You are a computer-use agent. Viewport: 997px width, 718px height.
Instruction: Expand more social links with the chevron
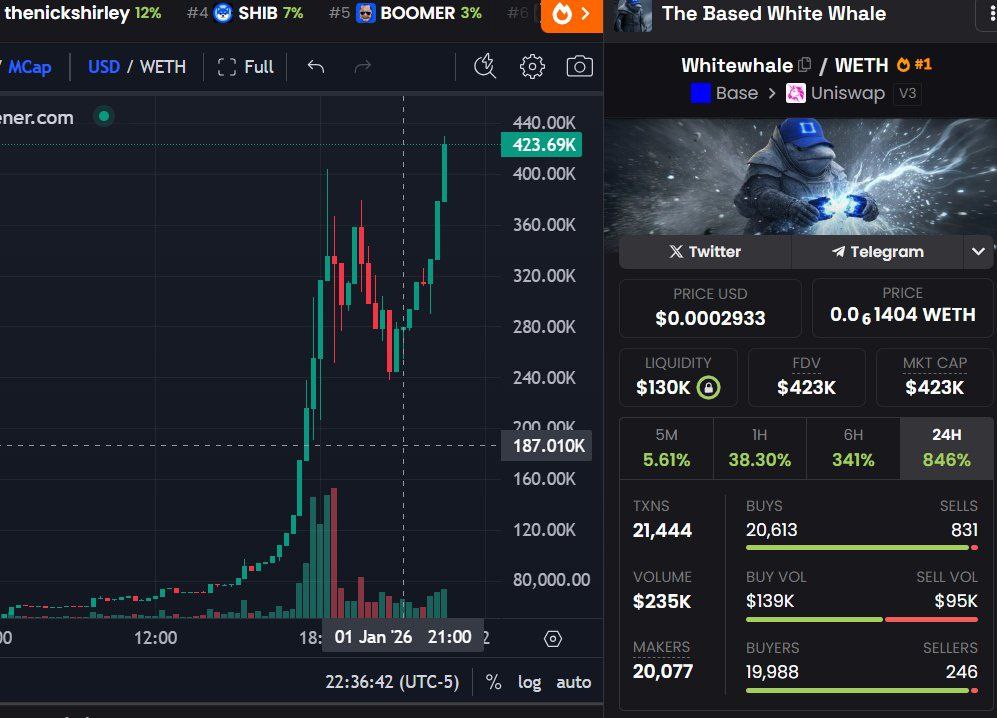pos(978,252)
